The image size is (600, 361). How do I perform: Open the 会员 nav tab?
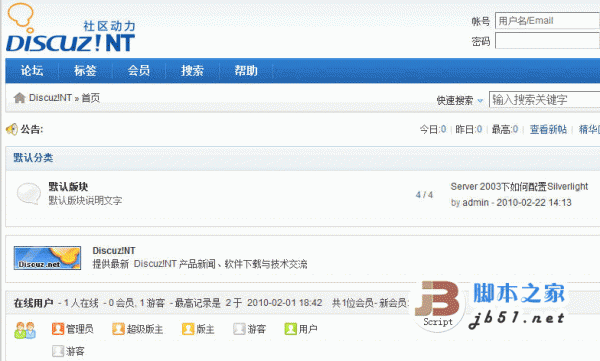click(139, 70)
